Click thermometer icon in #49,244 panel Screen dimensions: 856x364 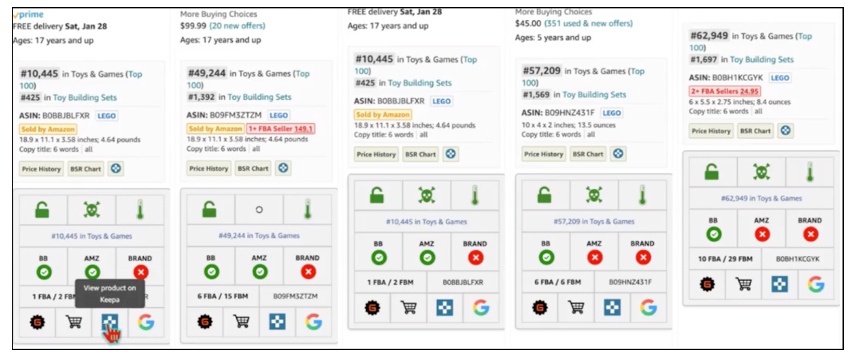coord(308,210)
